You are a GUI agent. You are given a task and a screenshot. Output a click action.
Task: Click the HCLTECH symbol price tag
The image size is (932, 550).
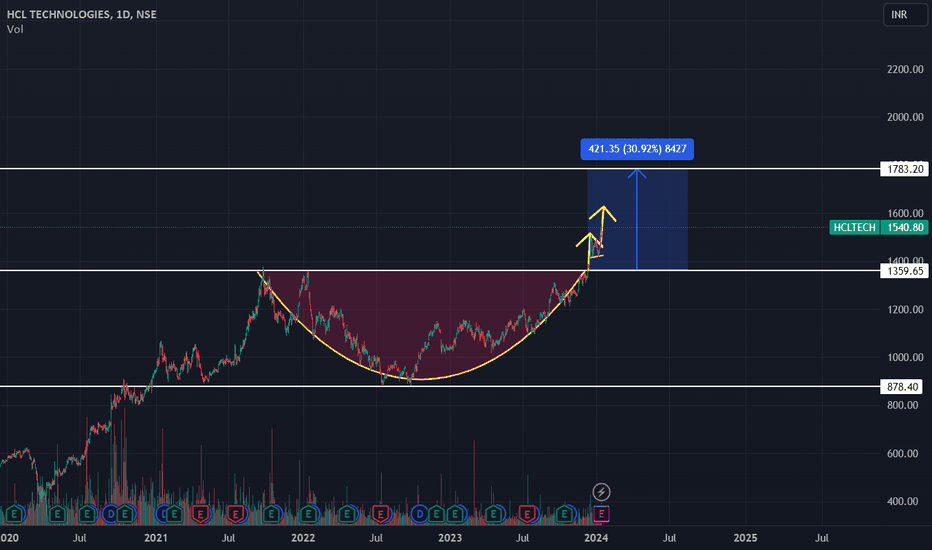point(854,227)
